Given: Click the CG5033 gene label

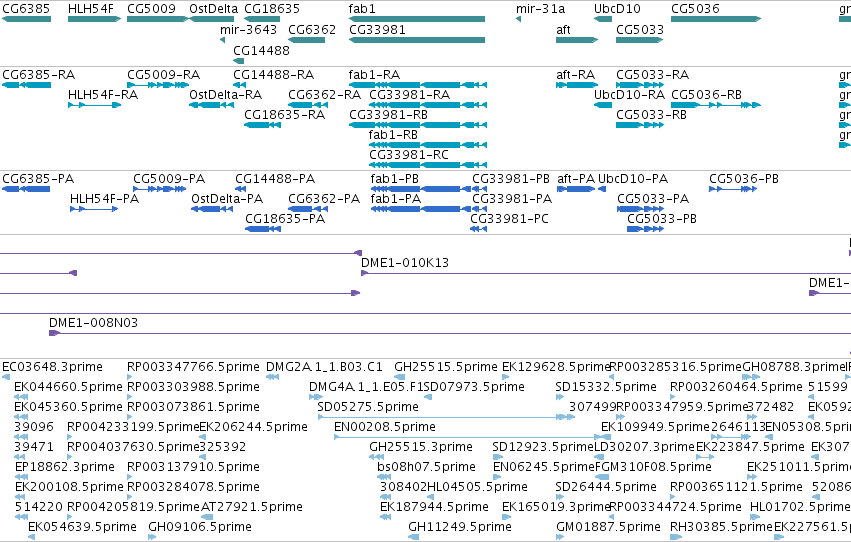Looking at the screenshot, I should coord(640,29).
